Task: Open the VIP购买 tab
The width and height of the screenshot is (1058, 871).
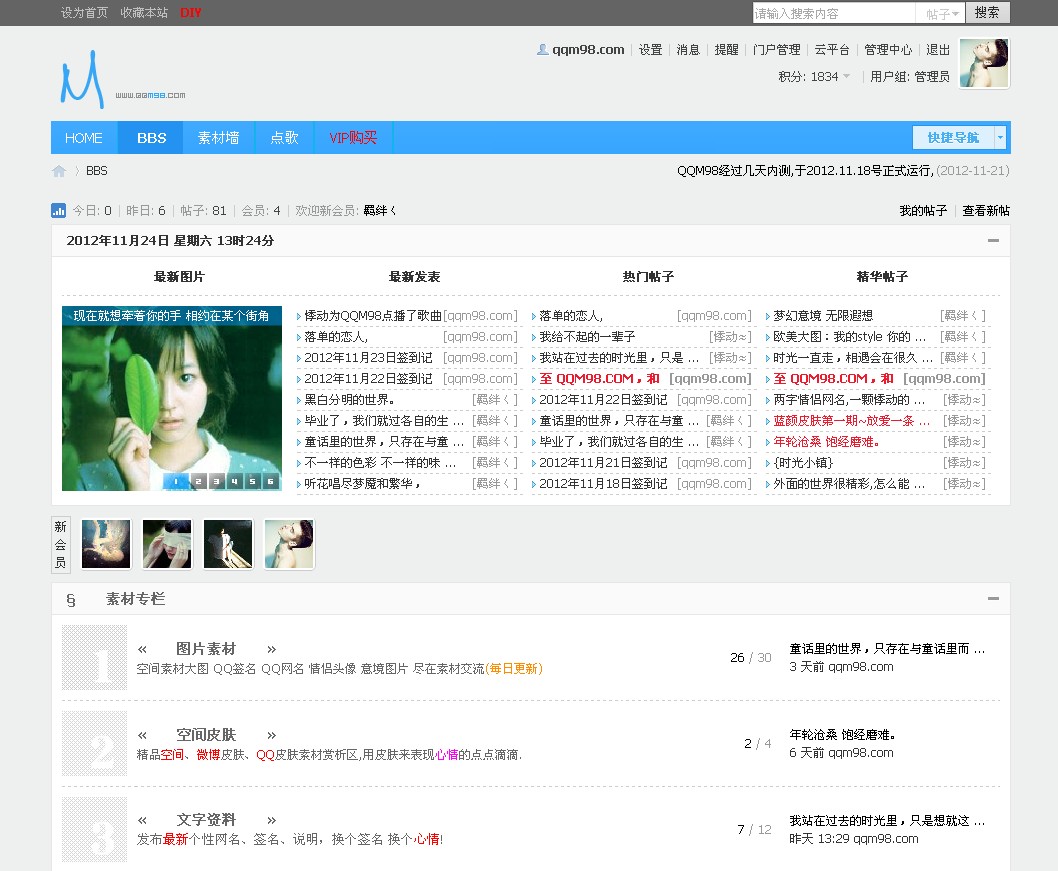Action: [353, 138]
